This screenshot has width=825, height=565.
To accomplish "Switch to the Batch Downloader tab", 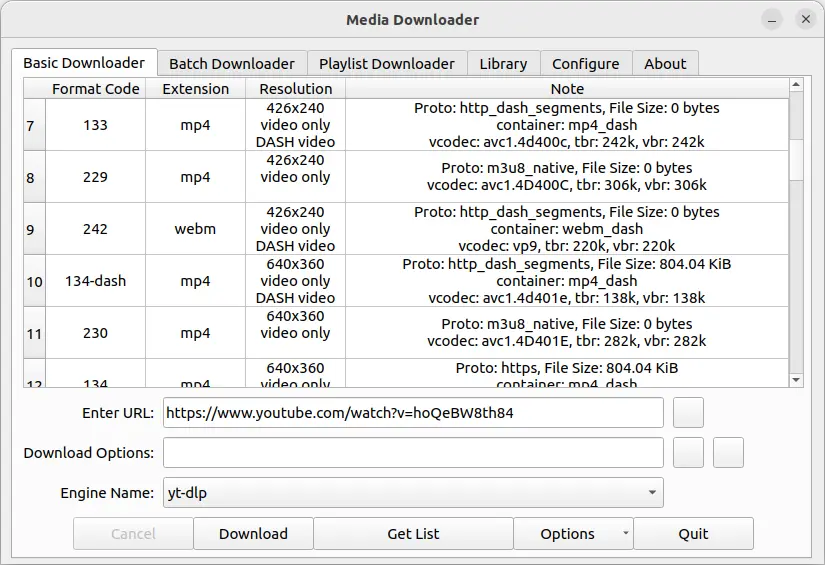I will [x=231, y=63].
